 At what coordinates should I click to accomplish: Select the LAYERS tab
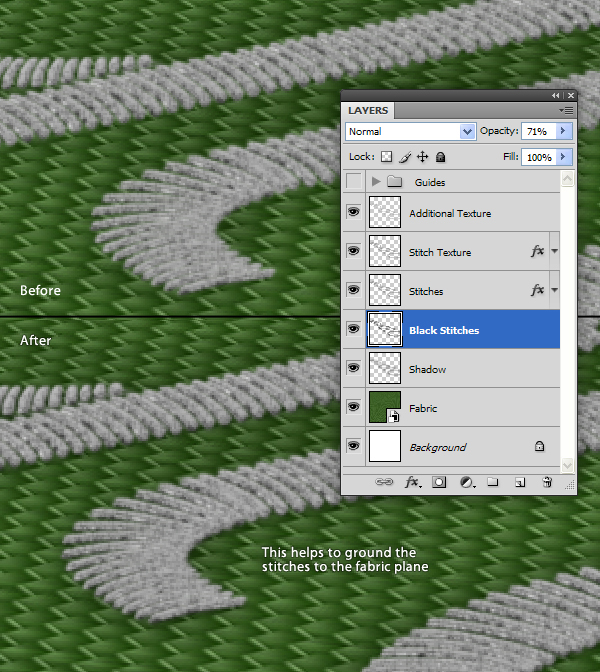coord(368,111)
